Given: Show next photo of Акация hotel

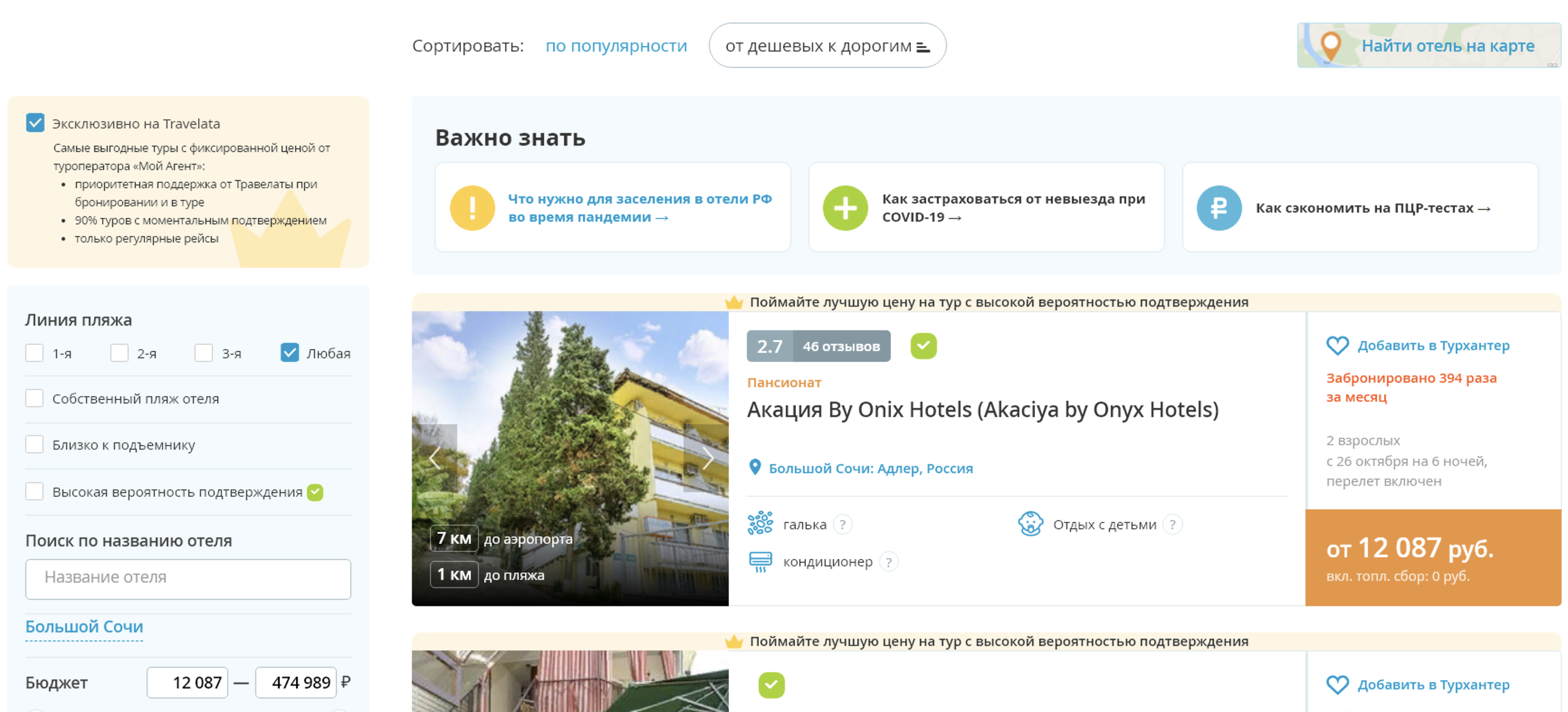Looking at the screenshot, I should click(706, 458).
